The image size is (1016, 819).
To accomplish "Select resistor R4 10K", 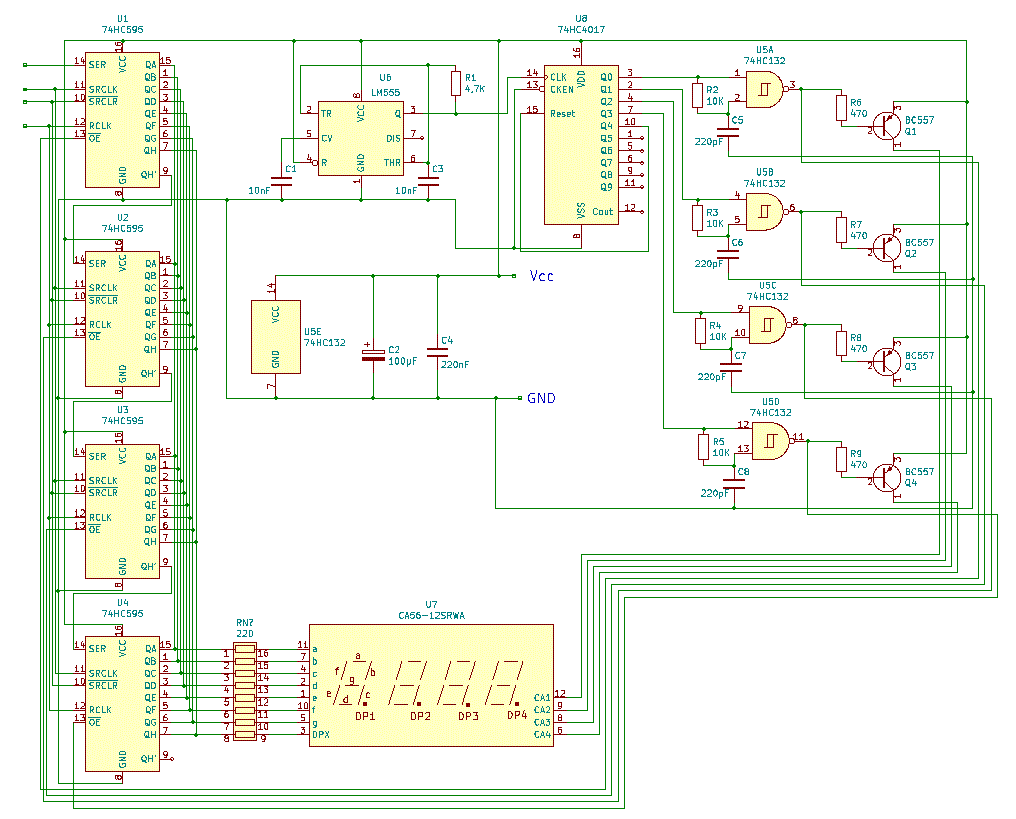I will (700, 330).
